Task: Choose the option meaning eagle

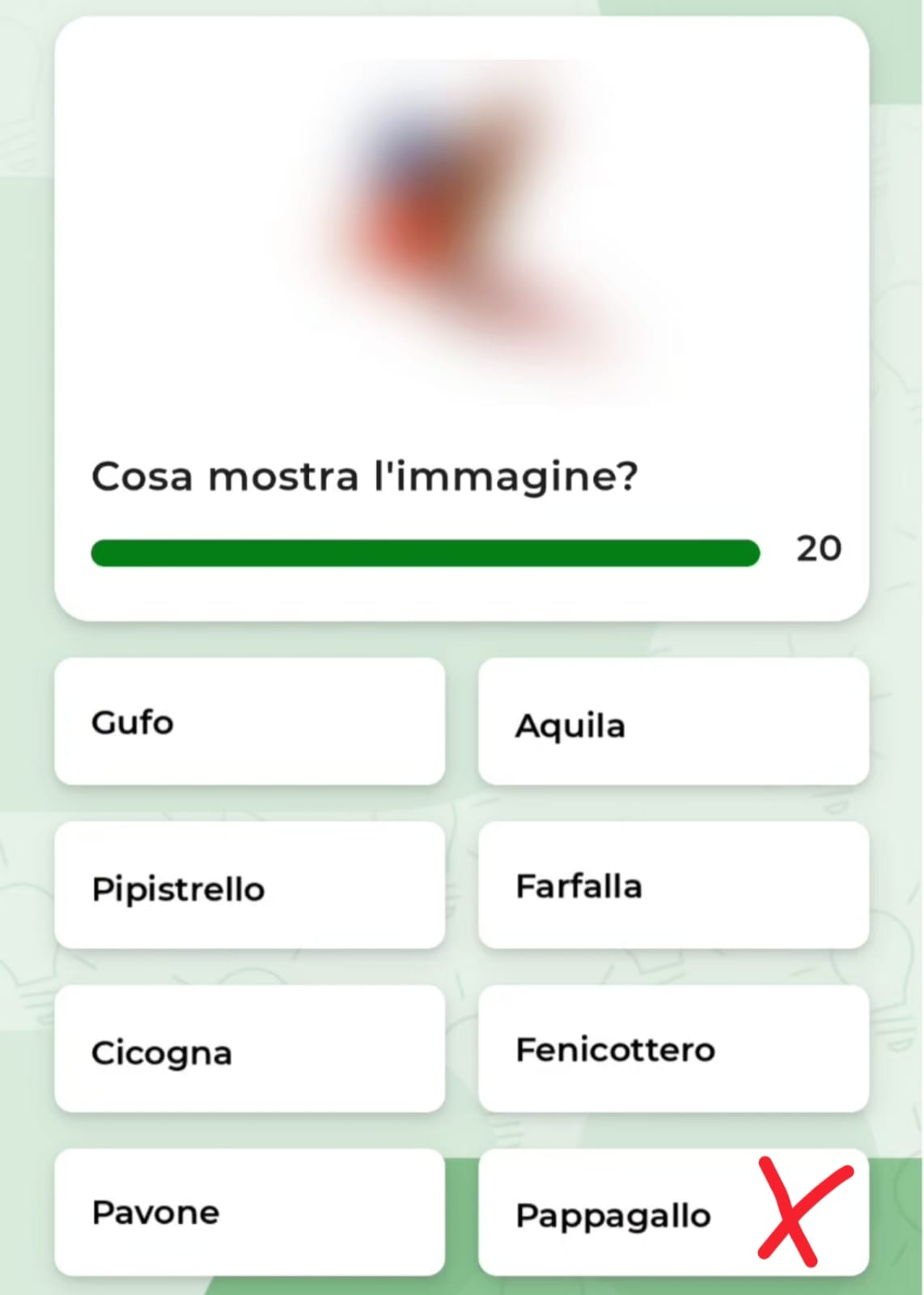Action: [673, 722]
